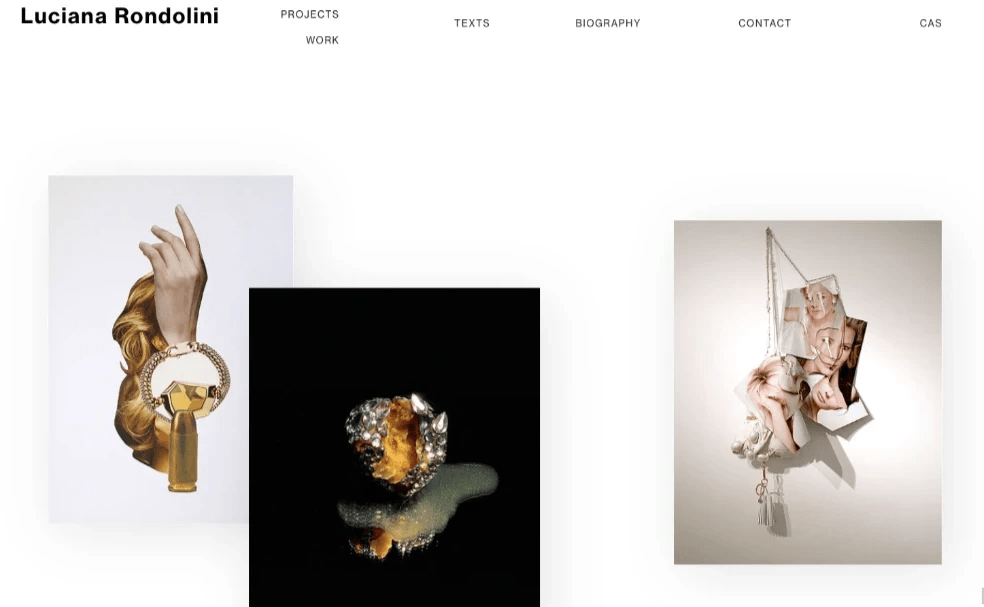Viewport: 984px width, 607px height.
Task: Click the crystal-studded ring object
Action: pos(397,441)
